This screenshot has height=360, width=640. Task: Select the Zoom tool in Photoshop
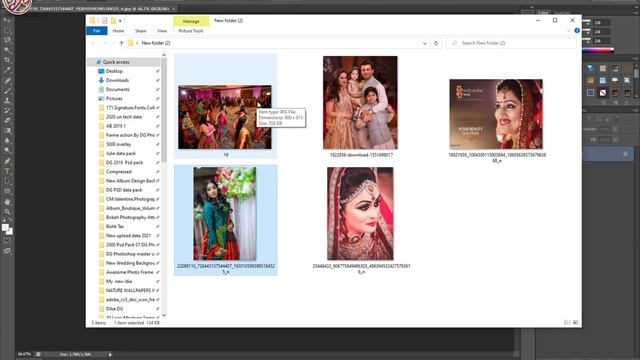7,211
